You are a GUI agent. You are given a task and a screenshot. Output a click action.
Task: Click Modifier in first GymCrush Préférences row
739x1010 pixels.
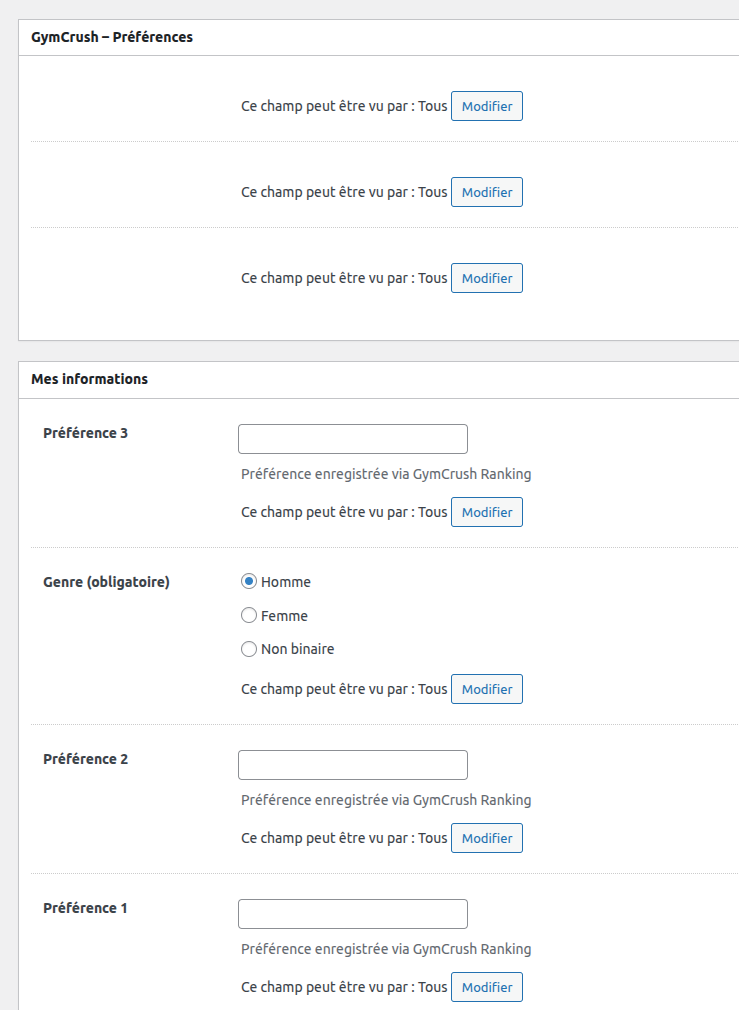pyautogui.click(x=486, y=107)
